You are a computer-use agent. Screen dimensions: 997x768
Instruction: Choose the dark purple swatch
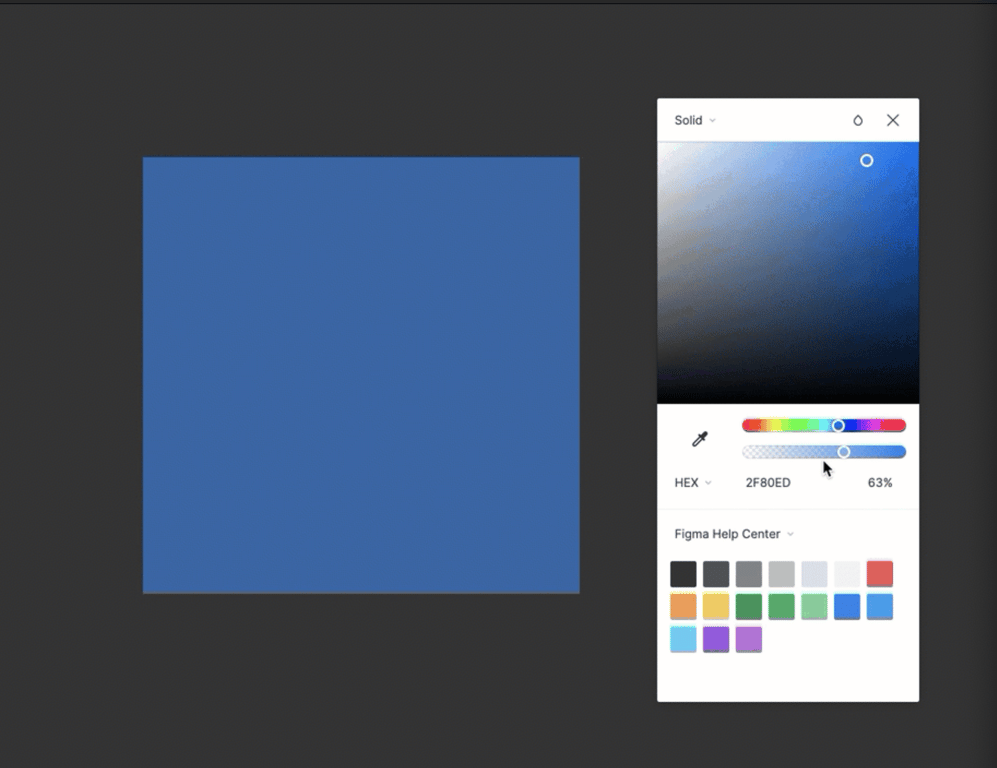click(716, 640)
